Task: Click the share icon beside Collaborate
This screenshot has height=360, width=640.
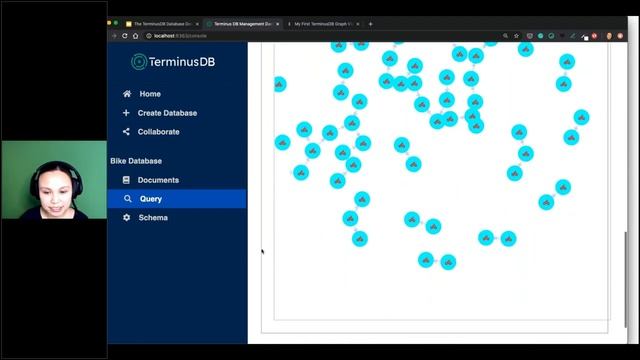Action: [126, 131]
